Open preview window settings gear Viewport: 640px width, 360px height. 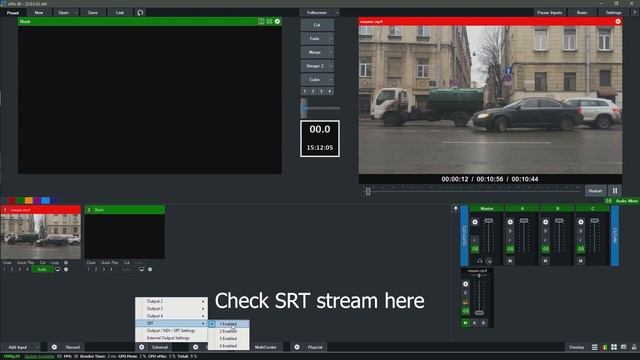click(278, 21)
